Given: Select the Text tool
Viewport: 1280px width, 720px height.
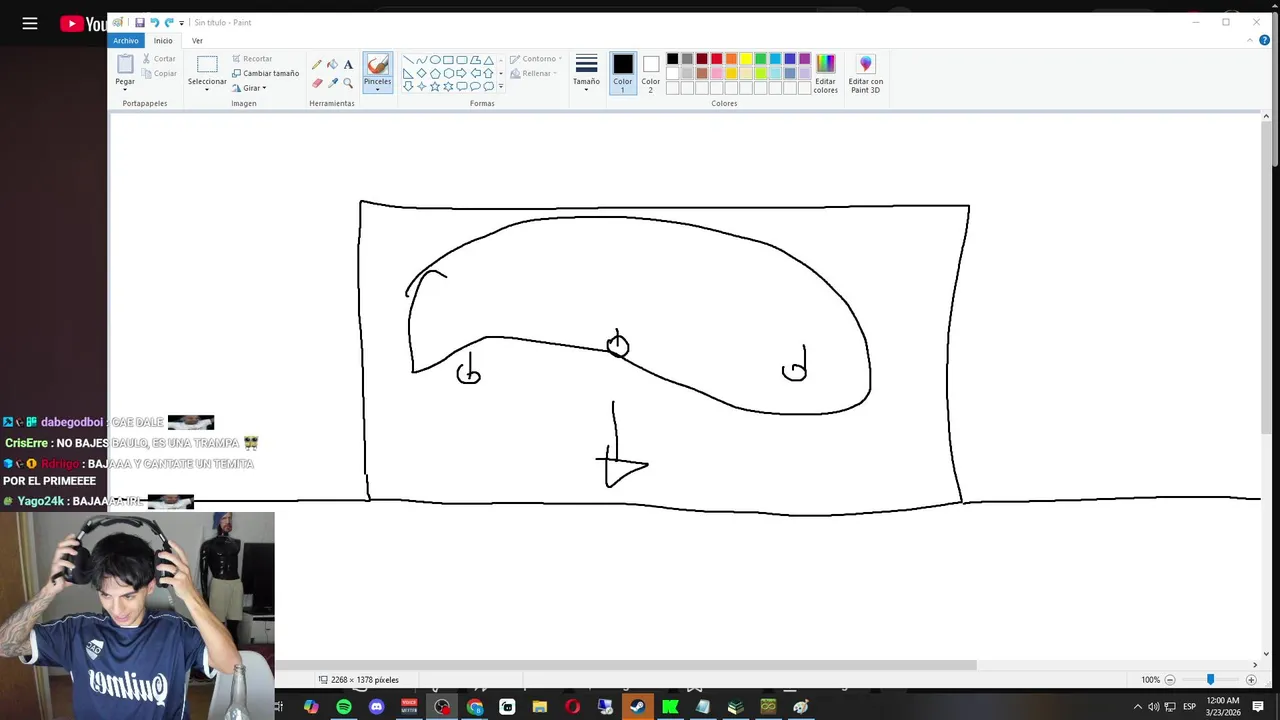Looking at the screenshot, I should 348,64.
